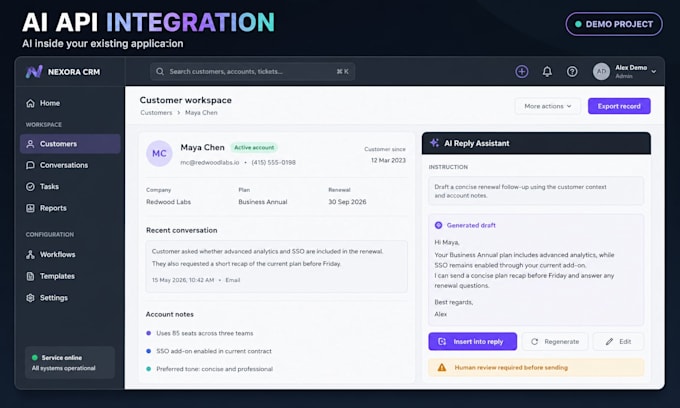Click the Tasks checkmark circle icon

coord(30,186)
